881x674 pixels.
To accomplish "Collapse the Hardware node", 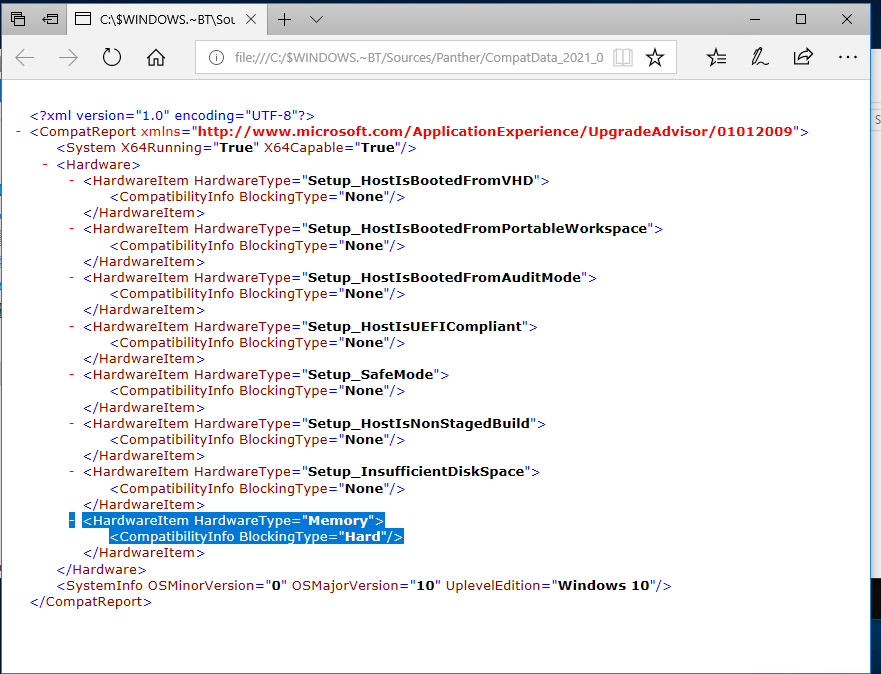I will click(45, 165).
